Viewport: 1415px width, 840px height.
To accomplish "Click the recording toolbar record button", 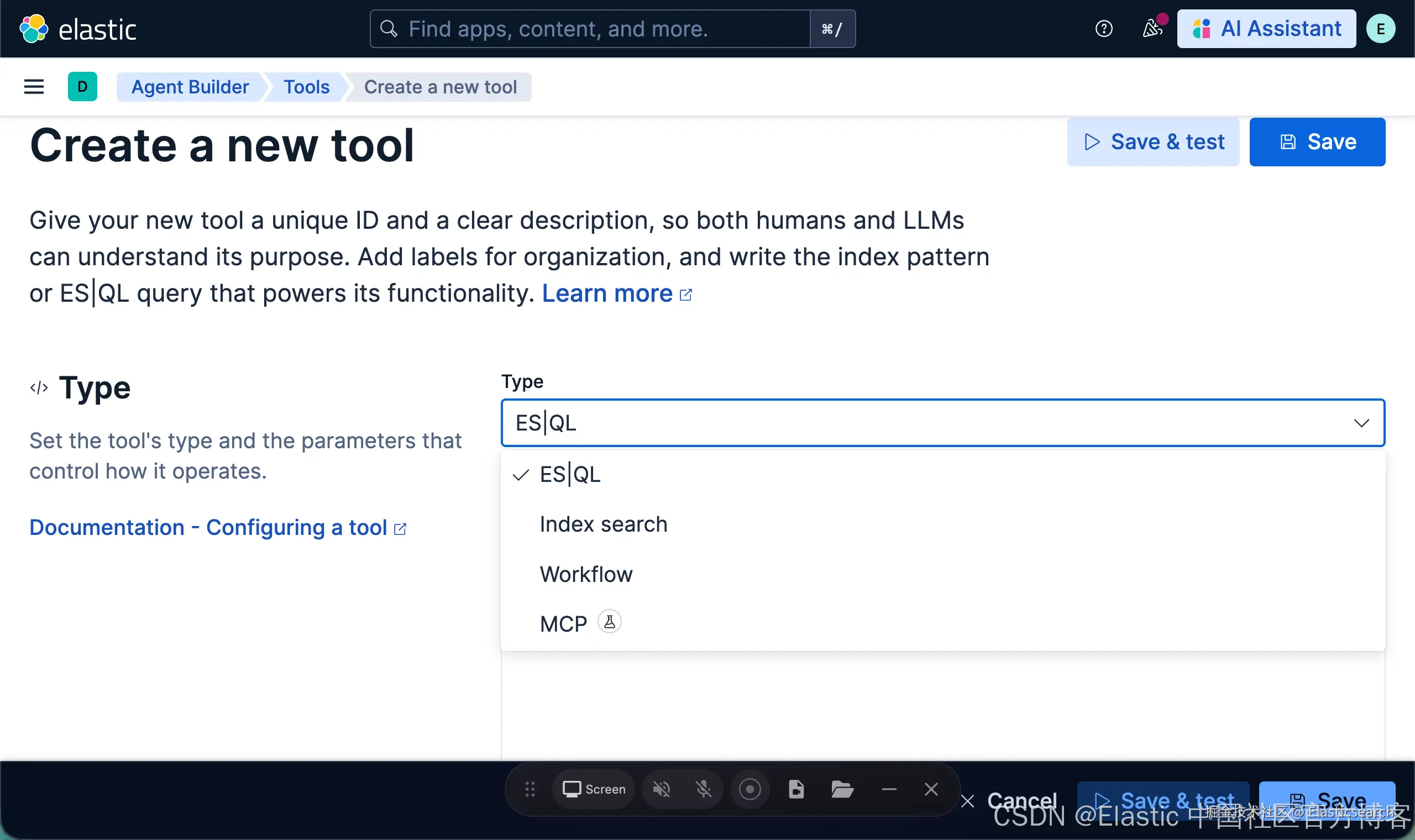I will pos(750,789).
